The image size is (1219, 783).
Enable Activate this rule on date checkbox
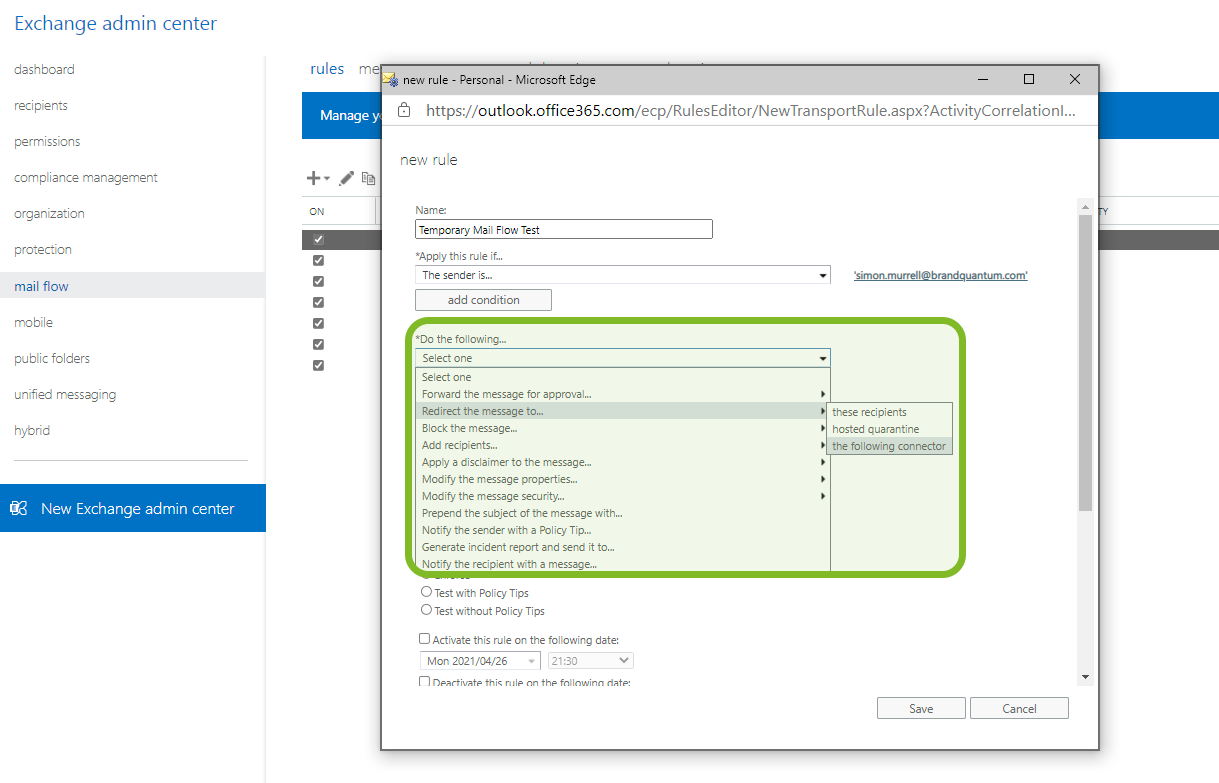pyautogui.click(x=424, y=639)
